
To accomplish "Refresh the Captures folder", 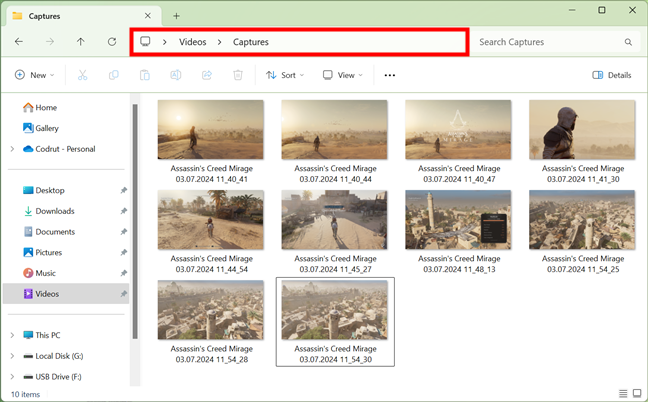I will click(112, 42).
